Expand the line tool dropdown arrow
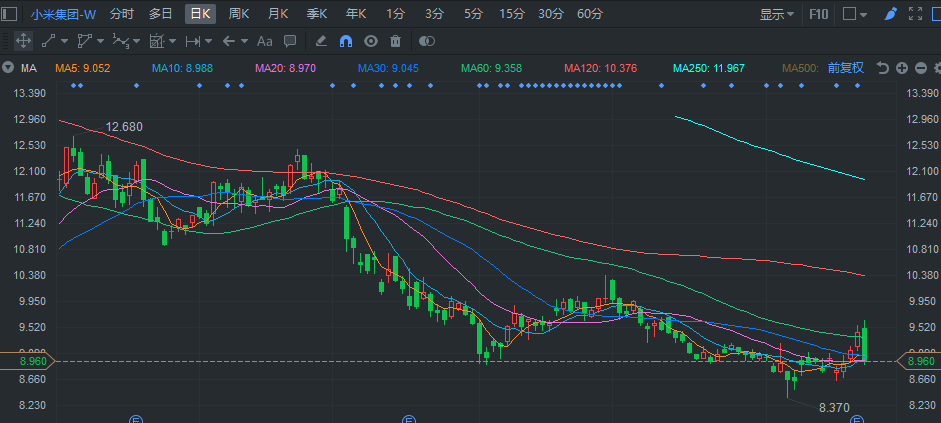The height and width of the screenshot is (423, 941). pos(64,41)
